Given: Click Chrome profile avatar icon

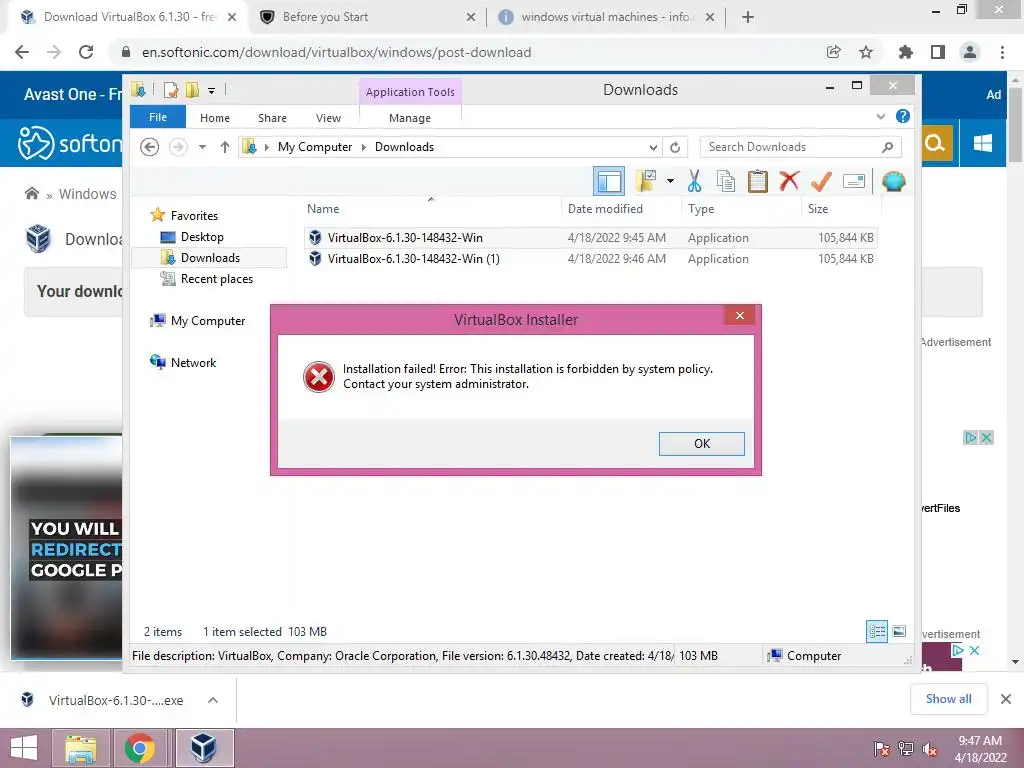Looking at the screenshot, I should 970,52.
